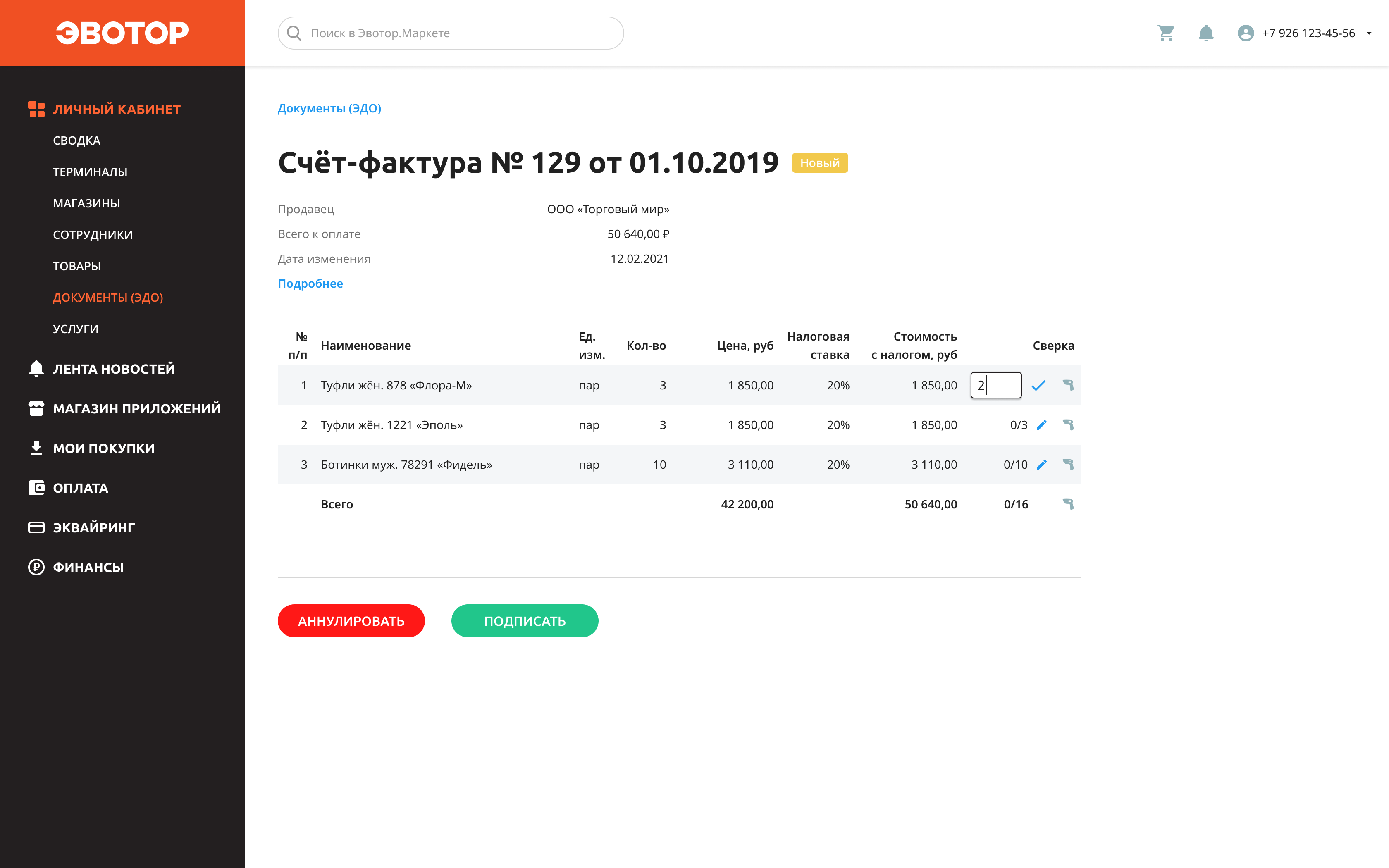Click scanner icon in the Всего row
This screenshot has width=1389, height=868.
(1068, 504)
